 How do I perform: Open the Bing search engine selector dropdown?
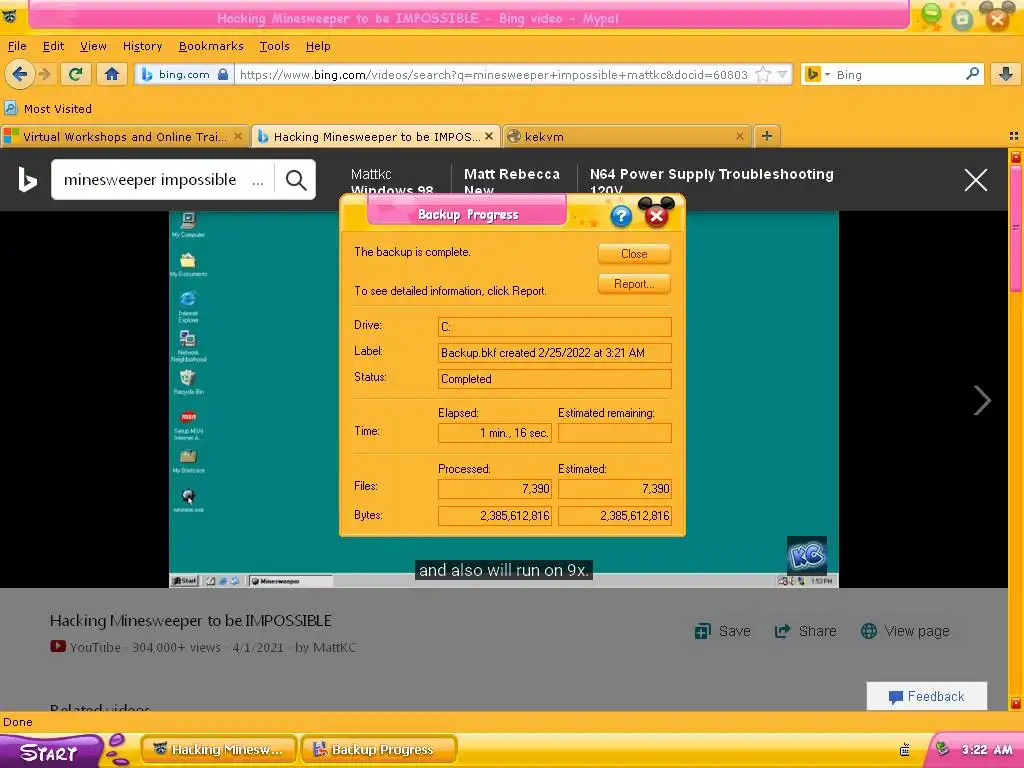817,74
